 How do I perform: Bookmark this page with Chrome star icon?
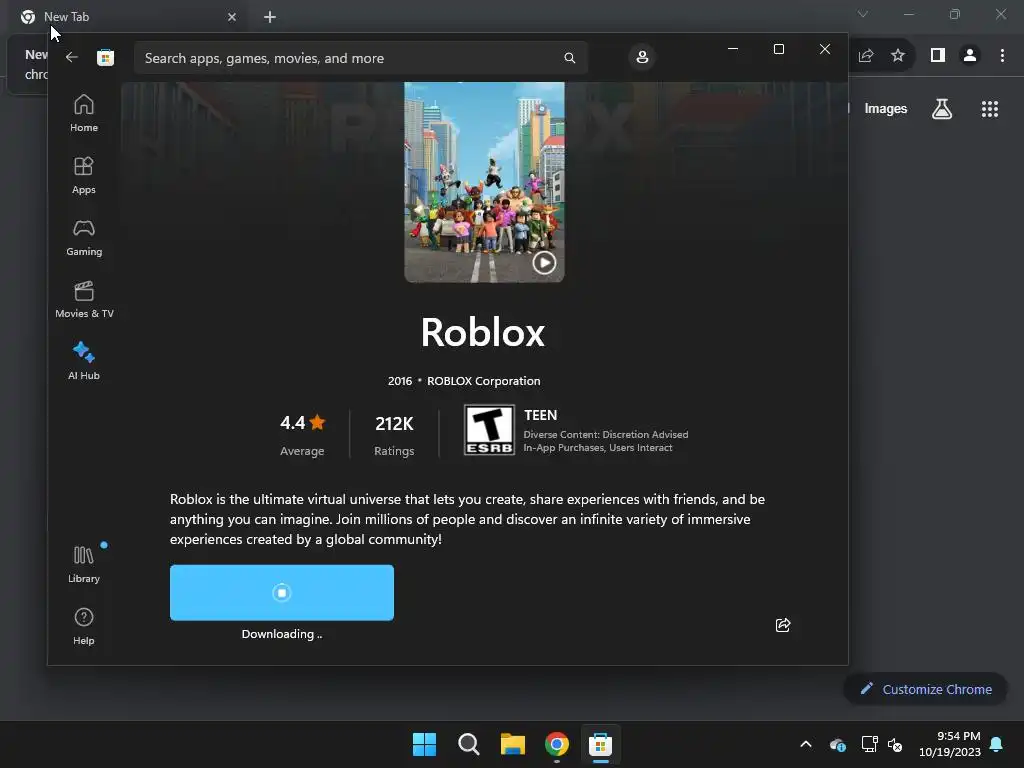coord(898,56)
